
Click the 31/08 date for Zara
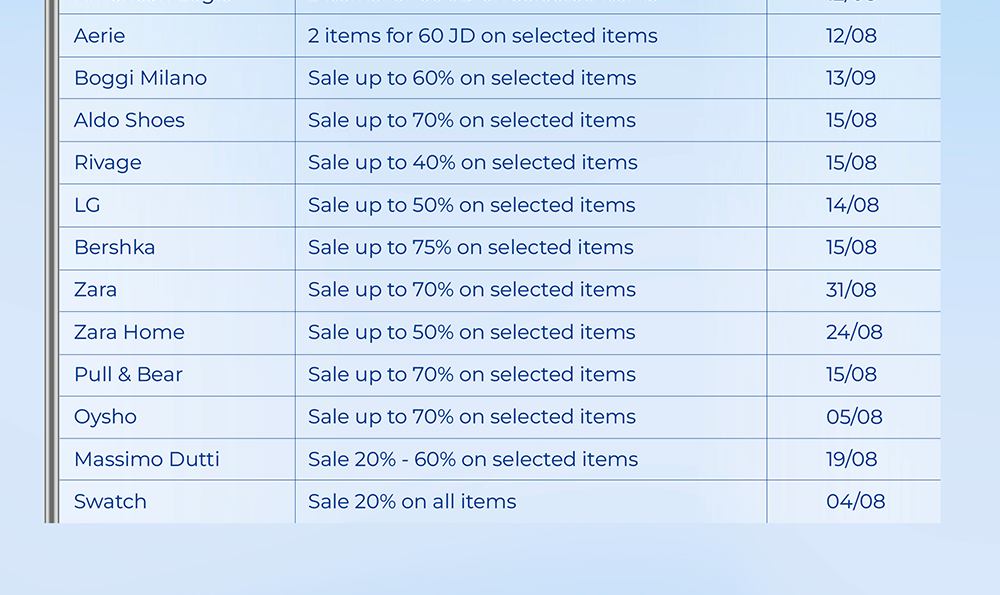(851, 290)
